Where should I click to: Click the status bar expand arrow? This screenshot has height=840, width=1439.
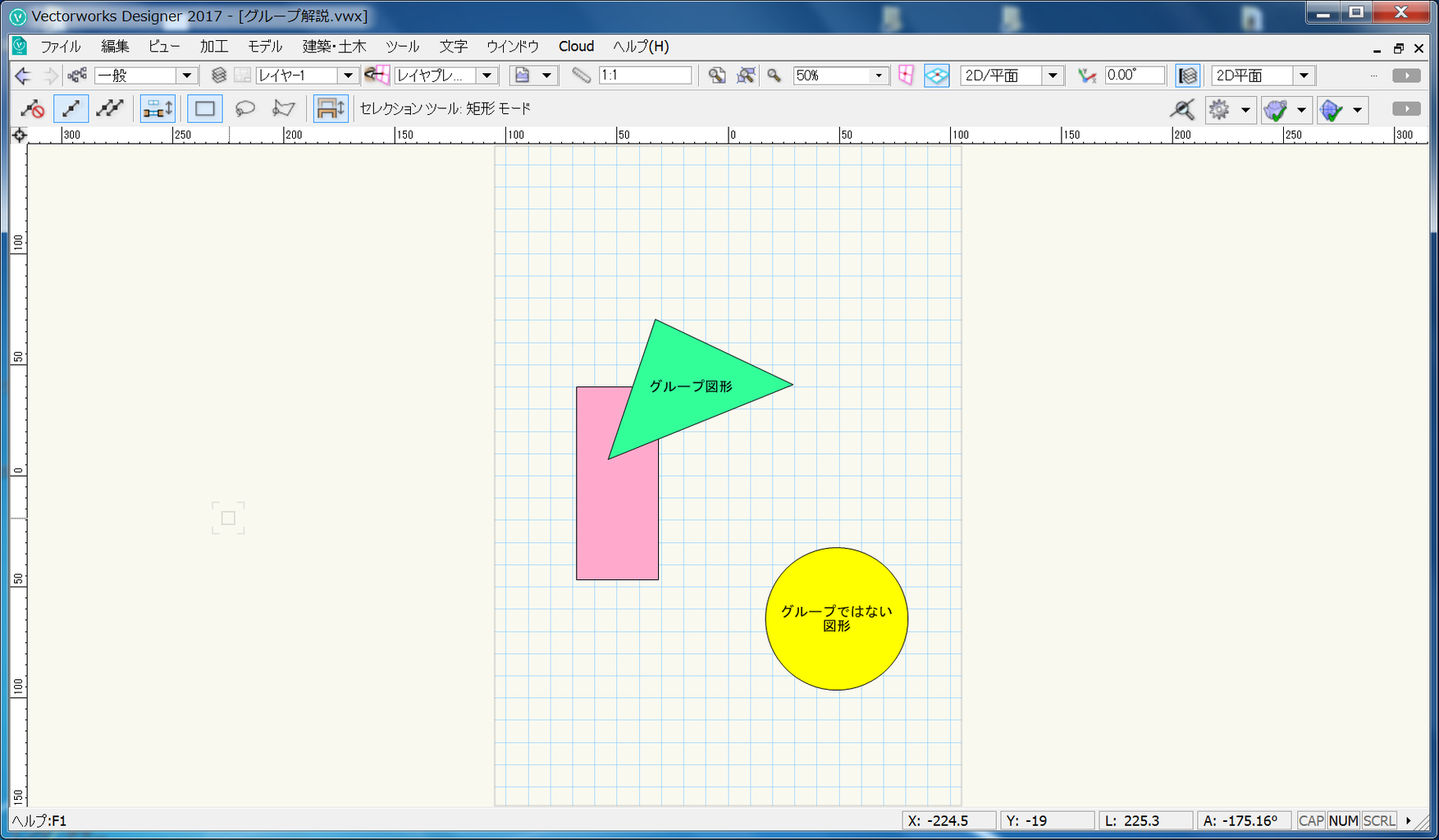point(1409,820)
